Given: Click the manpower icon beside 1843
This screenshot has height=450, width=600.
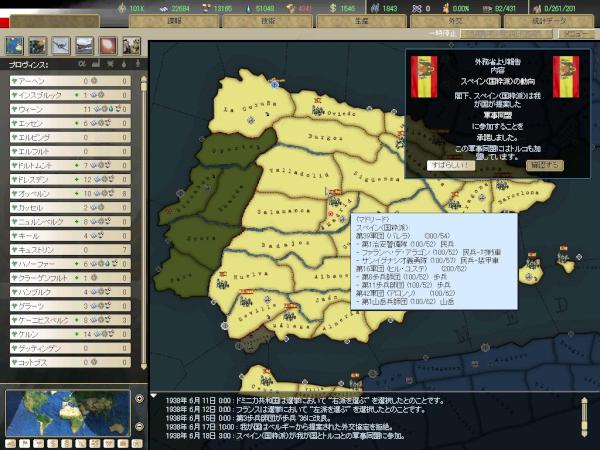Looking at the screenshot, I should (375, 8).
